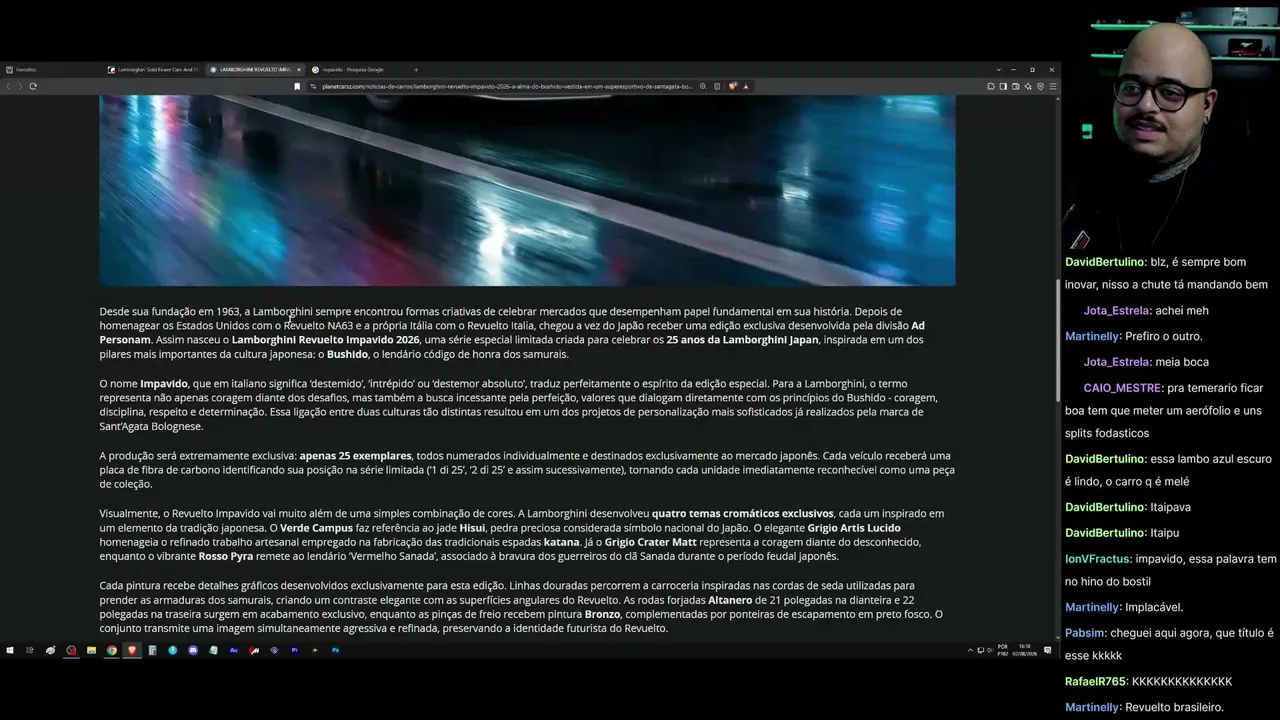Open the Windows Start menu

coord(10,650)
